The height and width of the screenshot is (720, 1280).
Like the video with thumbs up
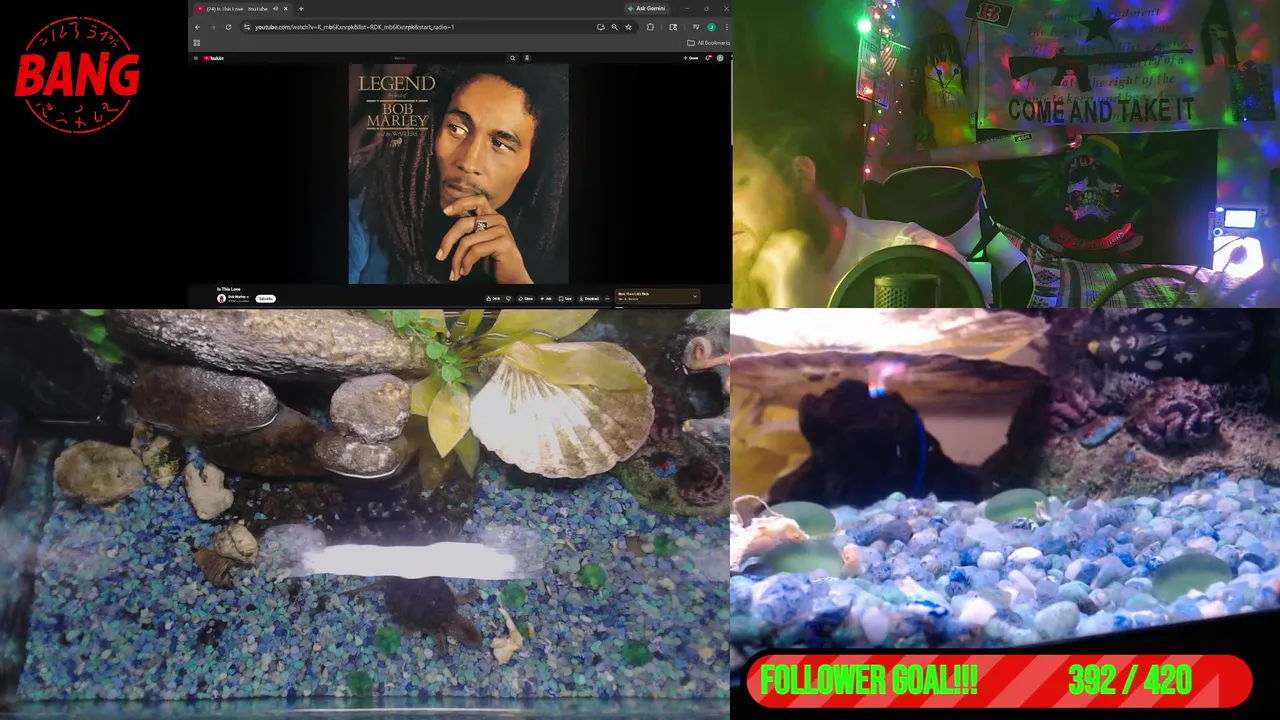click(493, 299)
